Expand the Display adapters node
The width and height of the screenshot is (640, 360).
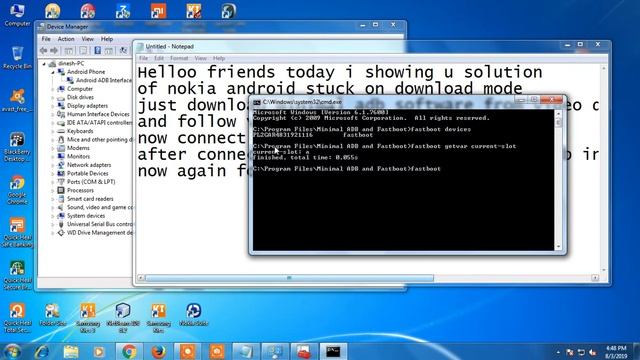53,106
